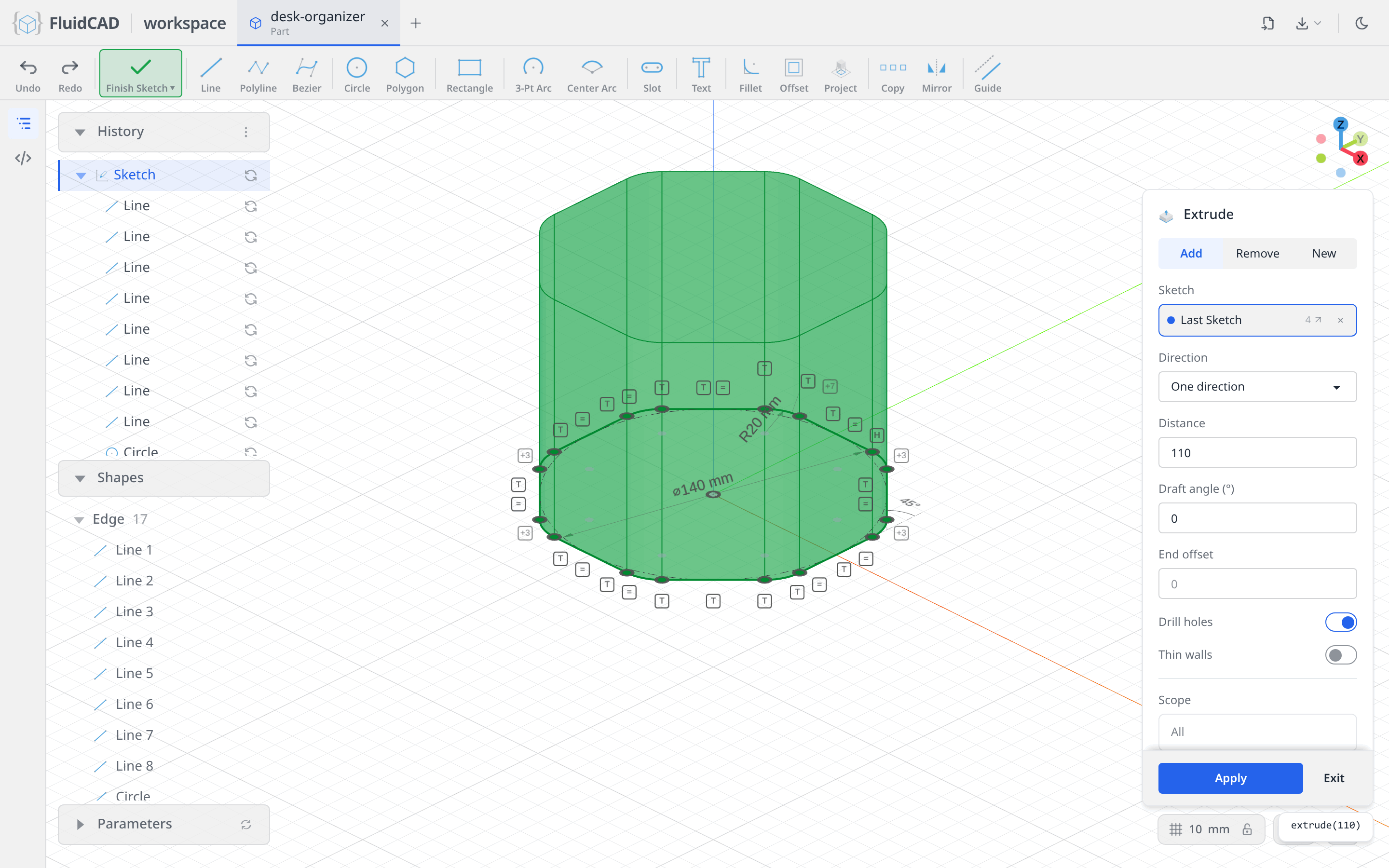The width and height of the screenshot is (1389, 868).
Task: Open the Direction dropdown
Action: pos(1257,386)
